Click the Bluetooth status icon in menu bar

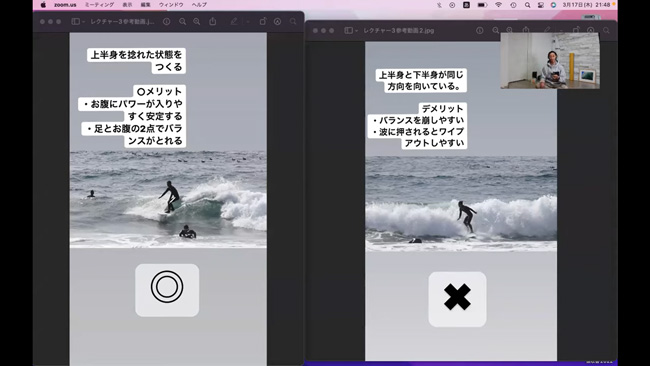pos(439,5)
